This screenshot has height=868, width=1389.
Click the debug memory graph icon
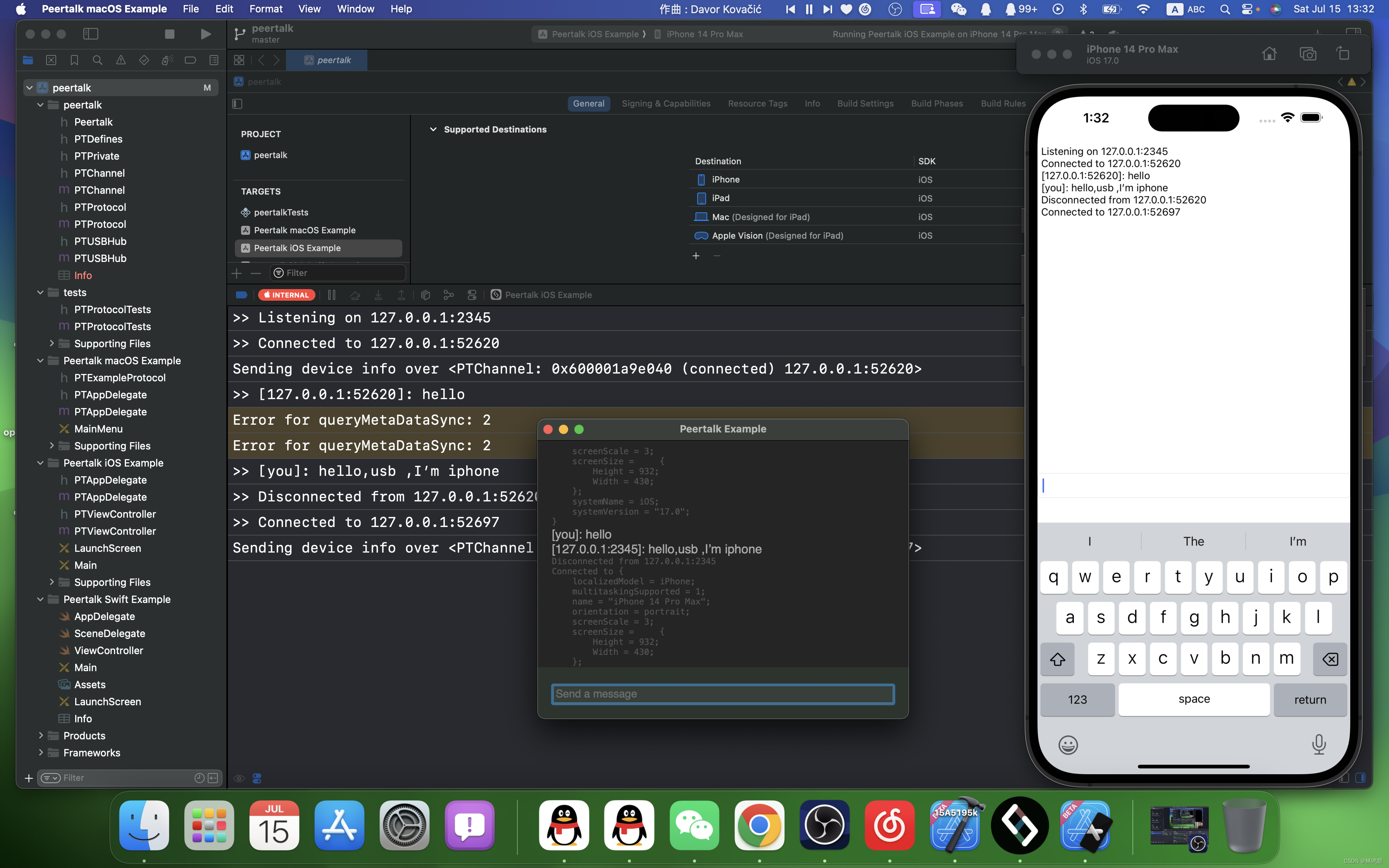448,295
